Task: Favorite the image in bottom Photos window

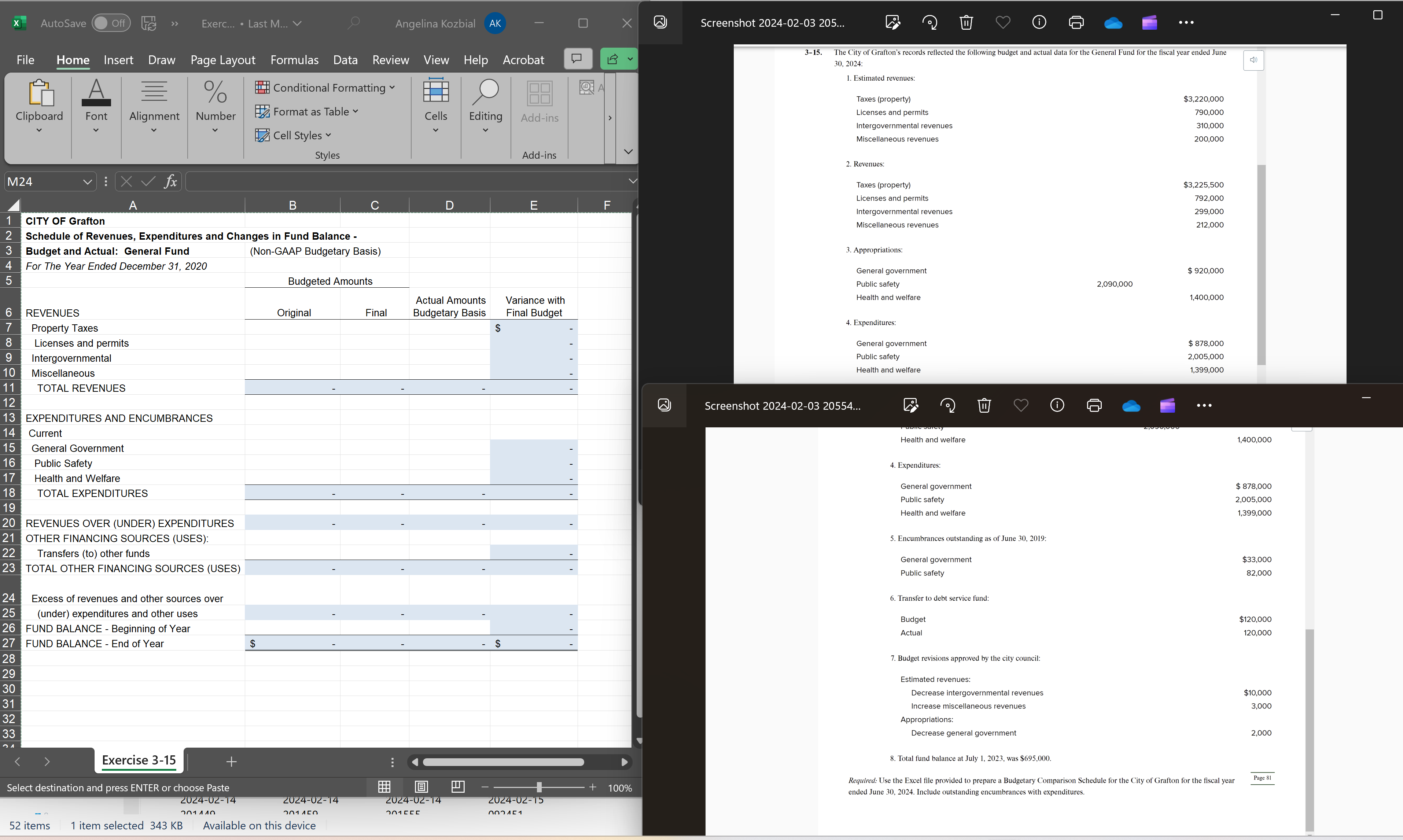Action: point(1021,405)
